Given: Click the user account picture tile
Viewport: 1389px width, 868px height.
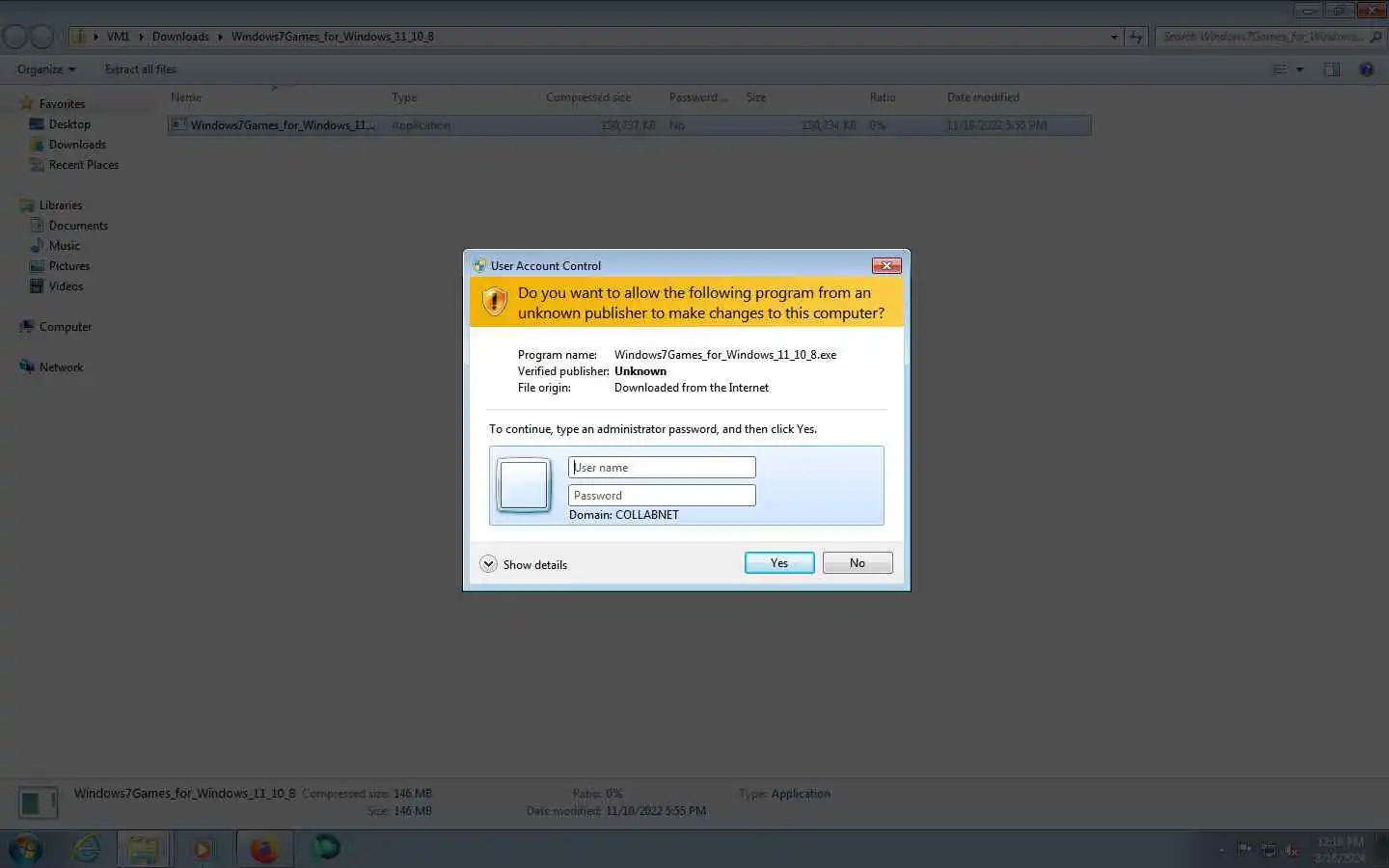Looking at the screenshot, I should pyautogui.click(x=524, y=485).
